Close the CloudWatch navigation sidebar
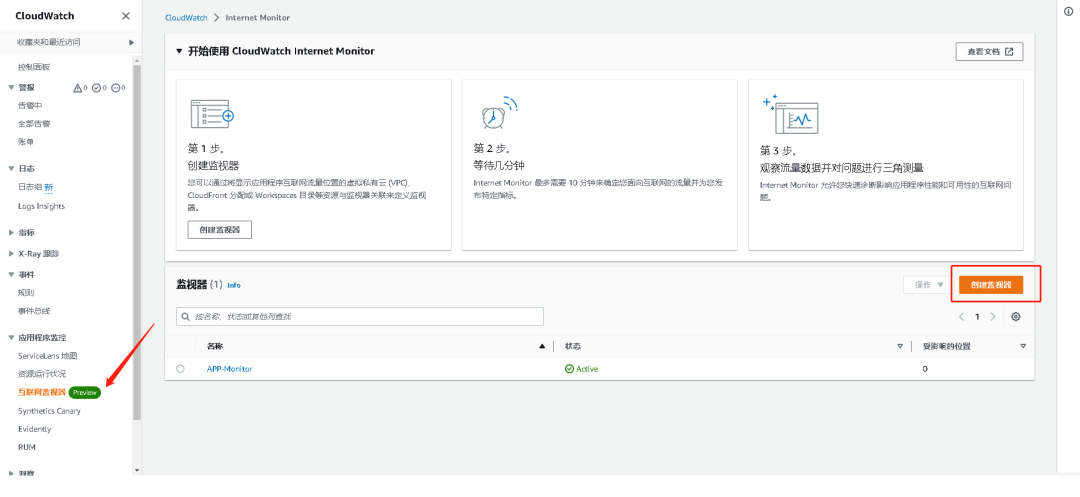This screenshot has width=1080, height=497. (125, 16)
